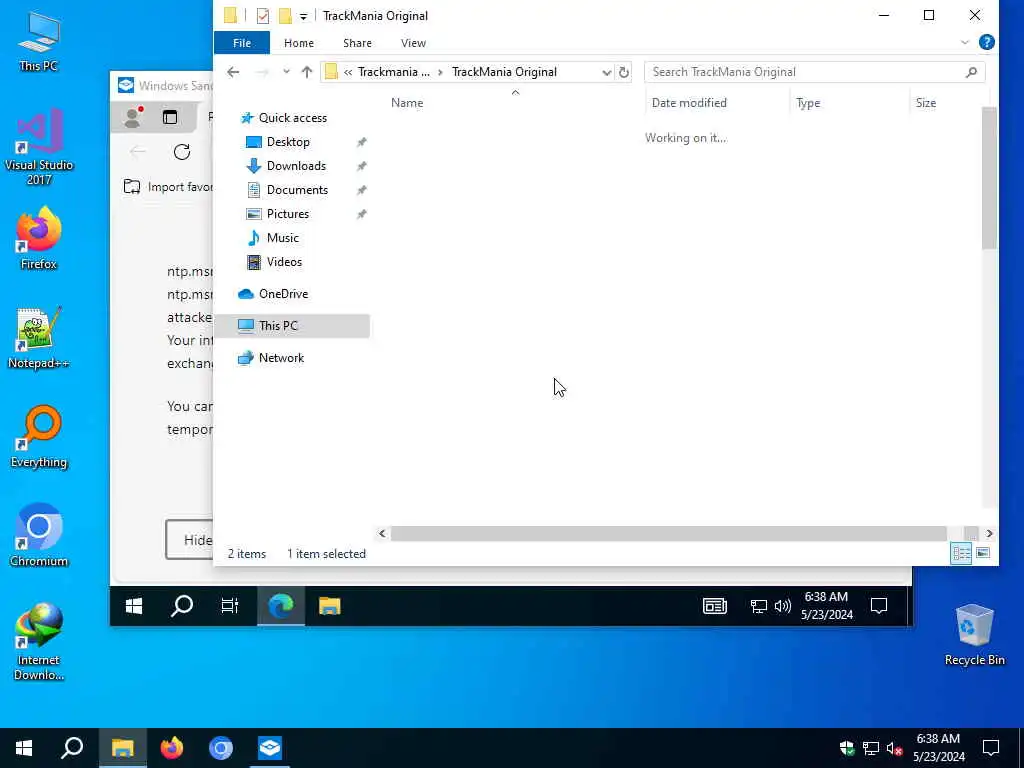
Task: Click the forward navigation arrow in Explorer
Action: (262, 72)
